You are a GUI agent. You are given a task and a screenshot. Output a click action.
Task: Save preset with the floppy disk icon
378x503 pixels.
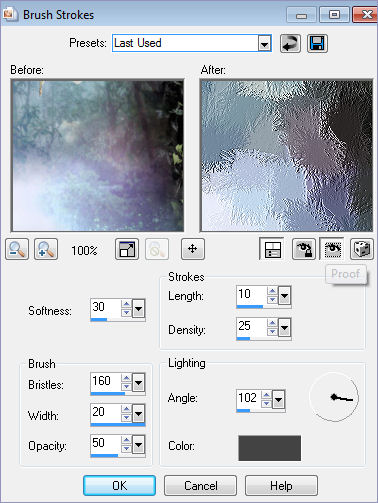click(317, 43)
